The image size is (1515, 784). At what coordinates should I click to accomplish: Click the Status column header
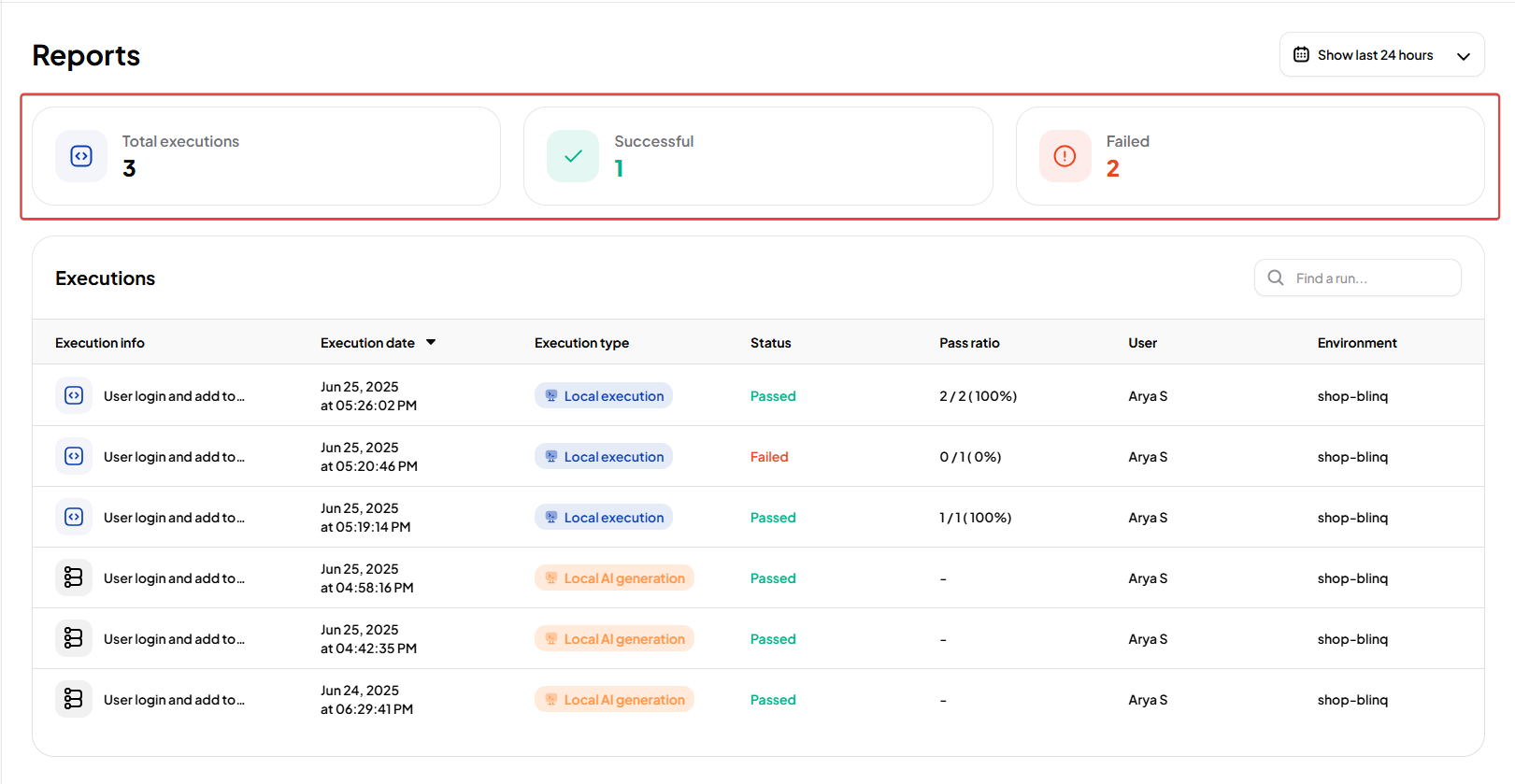(x=771, y=343)
